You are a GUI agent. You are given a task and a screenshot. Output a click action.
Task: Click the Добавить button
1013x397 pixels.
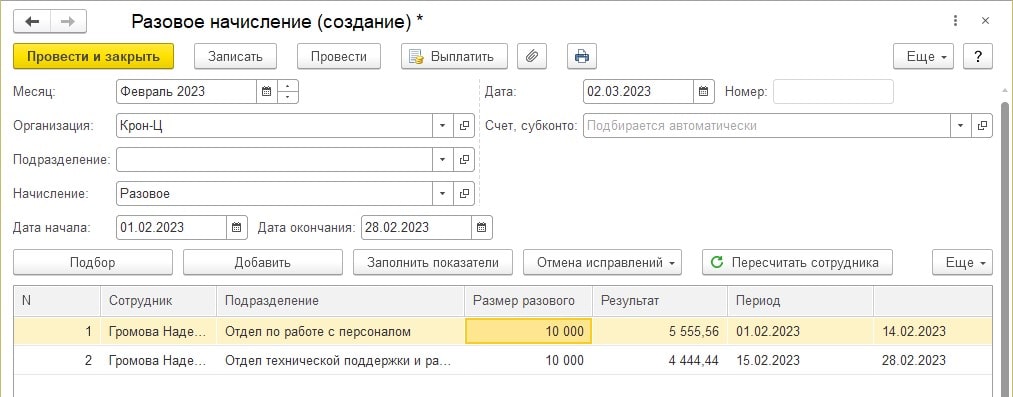click(x=262, y=262)
